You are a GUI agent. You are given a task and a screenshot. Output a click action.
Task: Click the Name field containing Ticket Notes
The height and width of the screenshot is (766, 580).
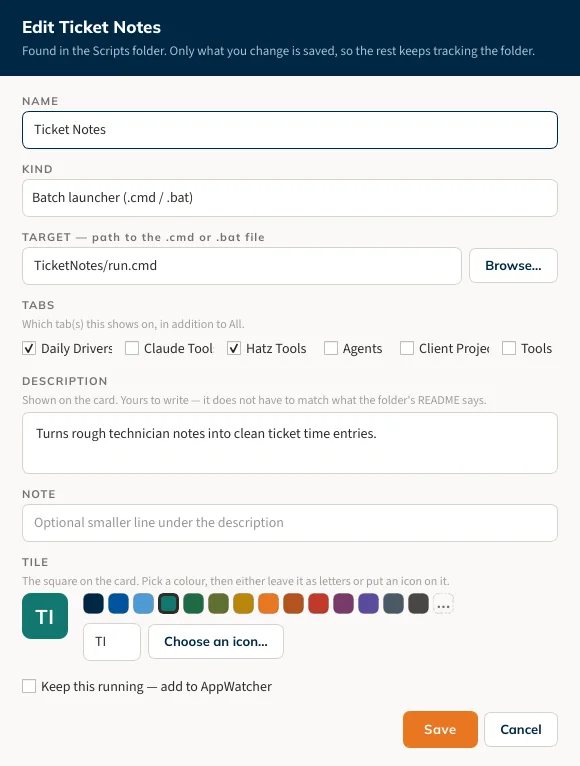[x=290, y=130]
